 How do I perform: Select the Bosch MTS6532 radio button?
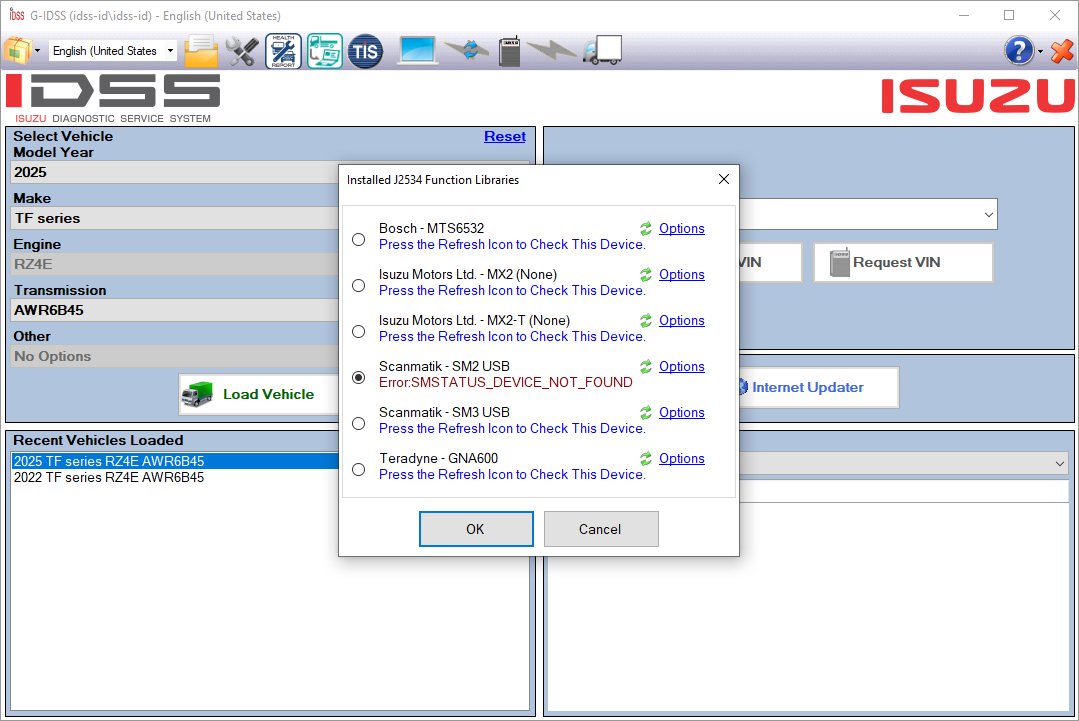coord(359,240)
